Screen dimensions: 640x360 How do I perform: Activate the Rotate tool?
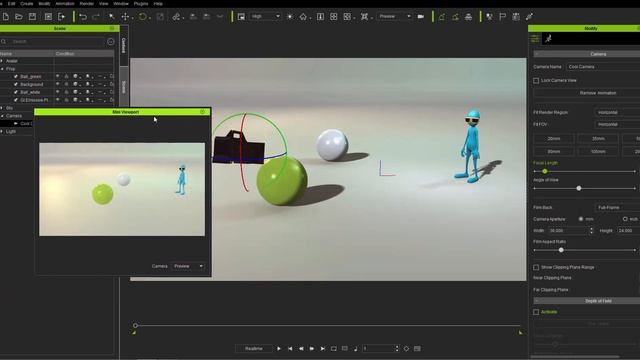click(x=142, y=17)
